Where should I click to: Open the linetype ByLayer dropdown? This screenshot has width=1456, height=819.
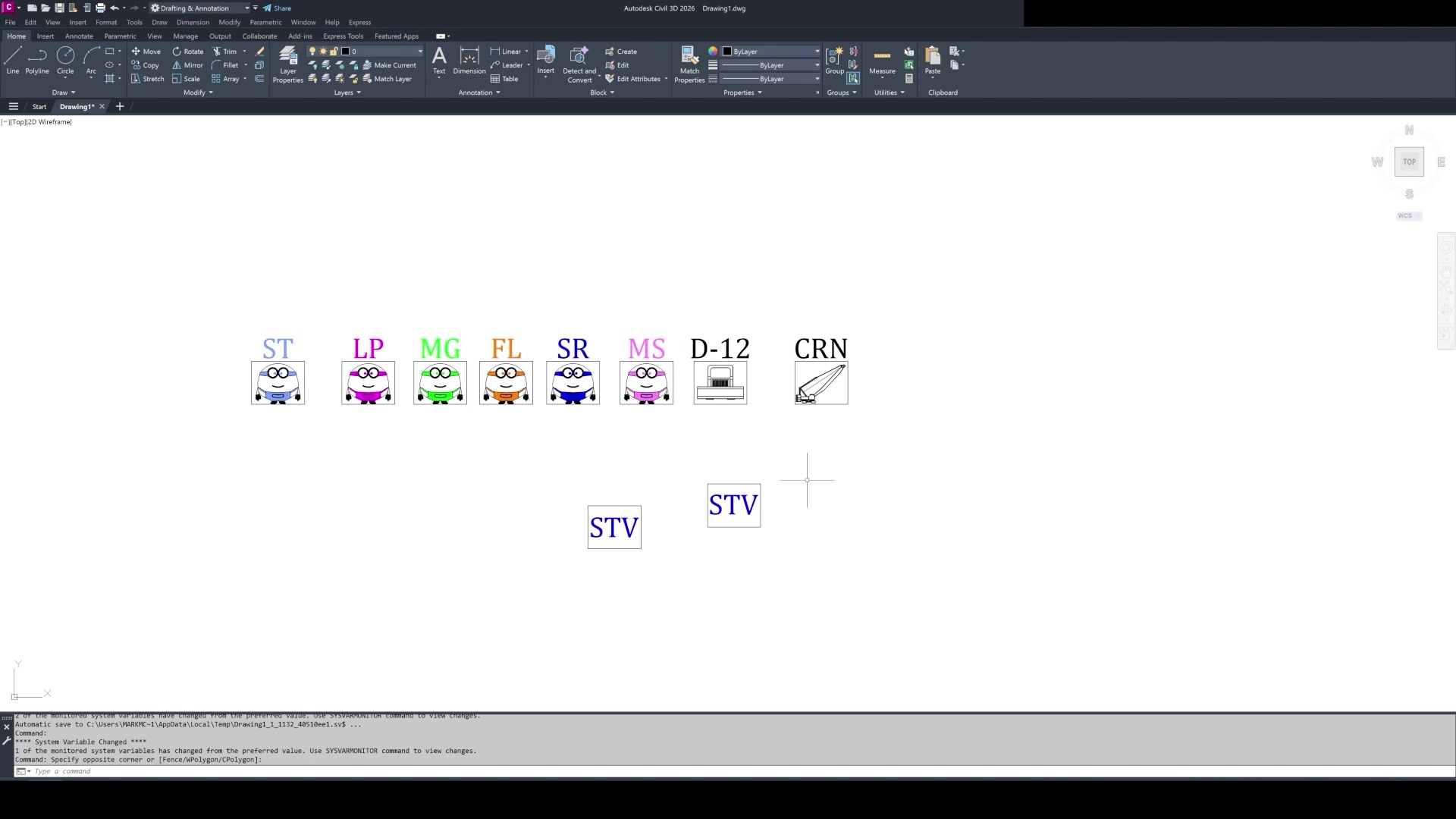point(770,79)
